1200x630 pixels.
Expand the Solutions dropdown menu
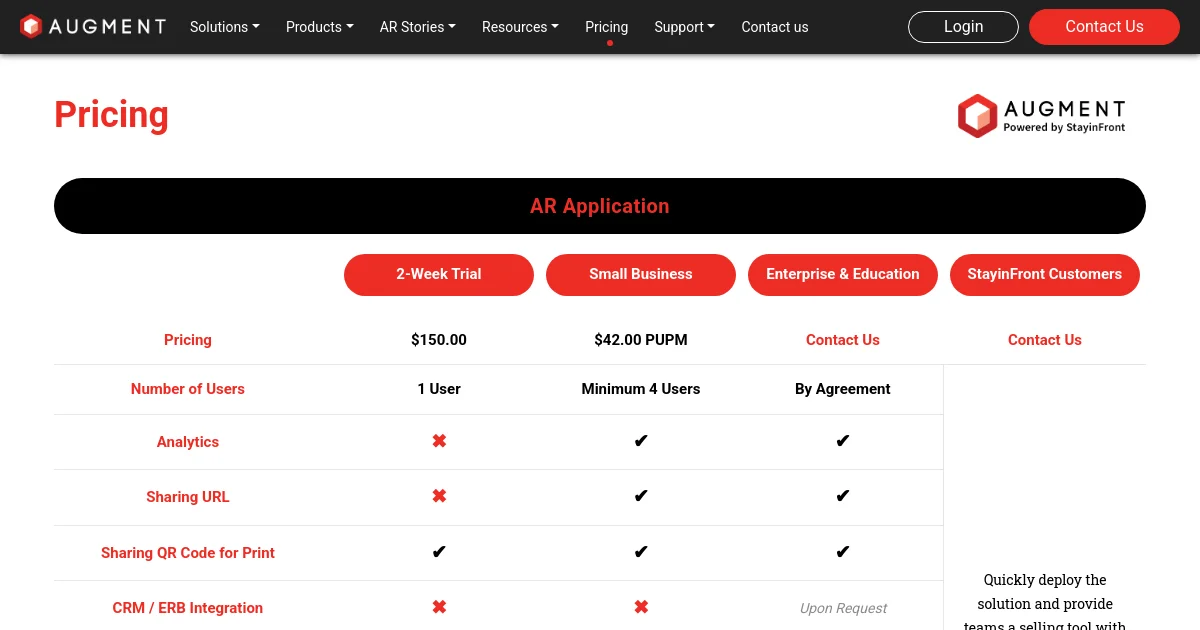(225, 27)
